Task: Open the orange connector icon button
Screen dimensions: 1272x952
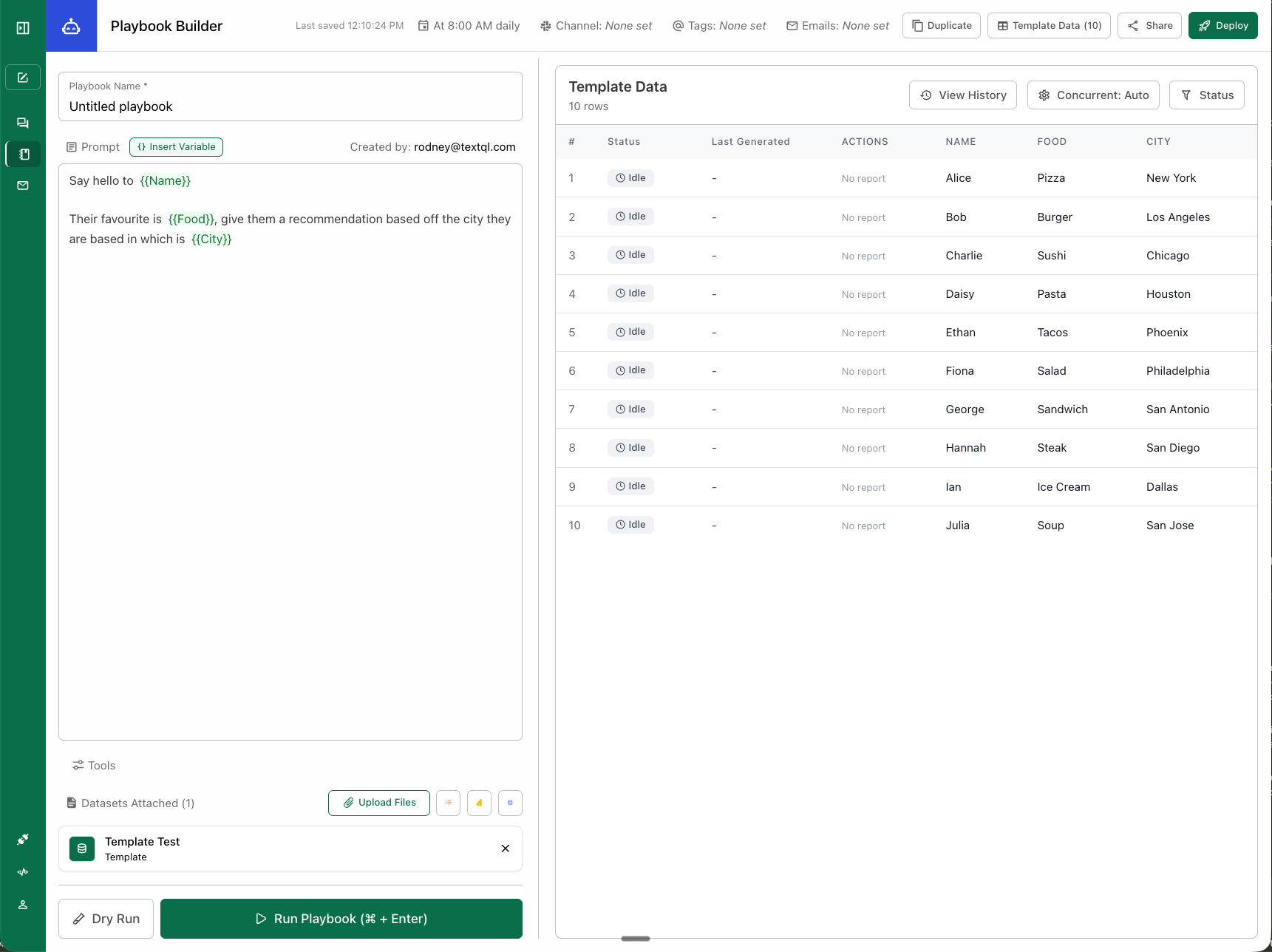Action: coord(448,803)
